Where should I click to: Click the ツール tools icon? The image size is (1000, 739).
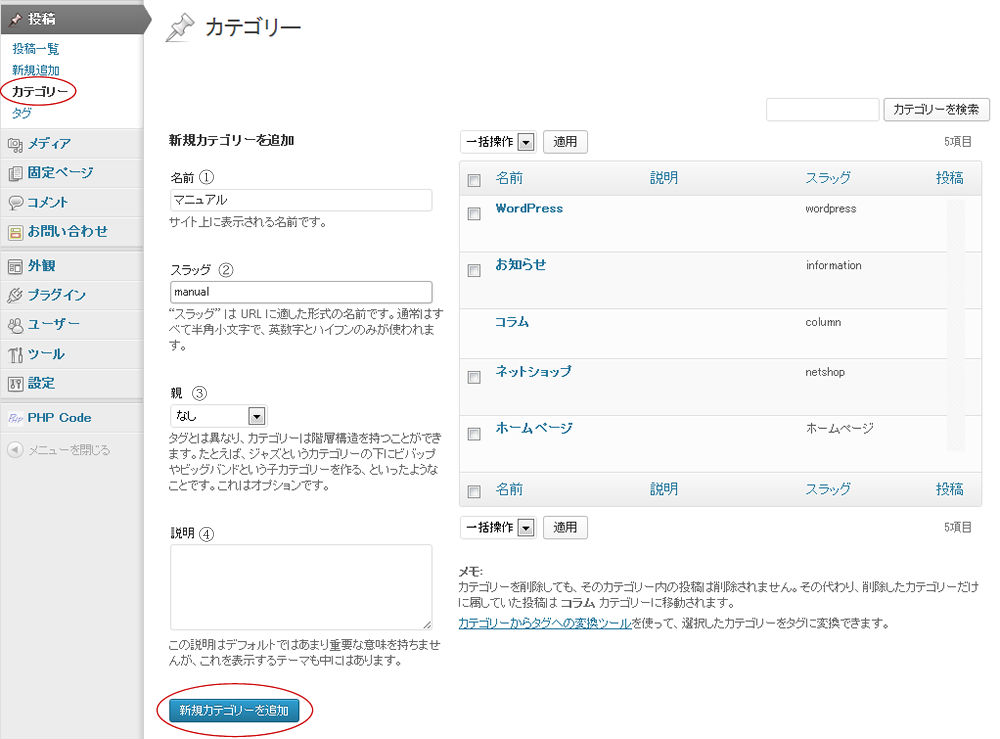(x=15, y=355)
